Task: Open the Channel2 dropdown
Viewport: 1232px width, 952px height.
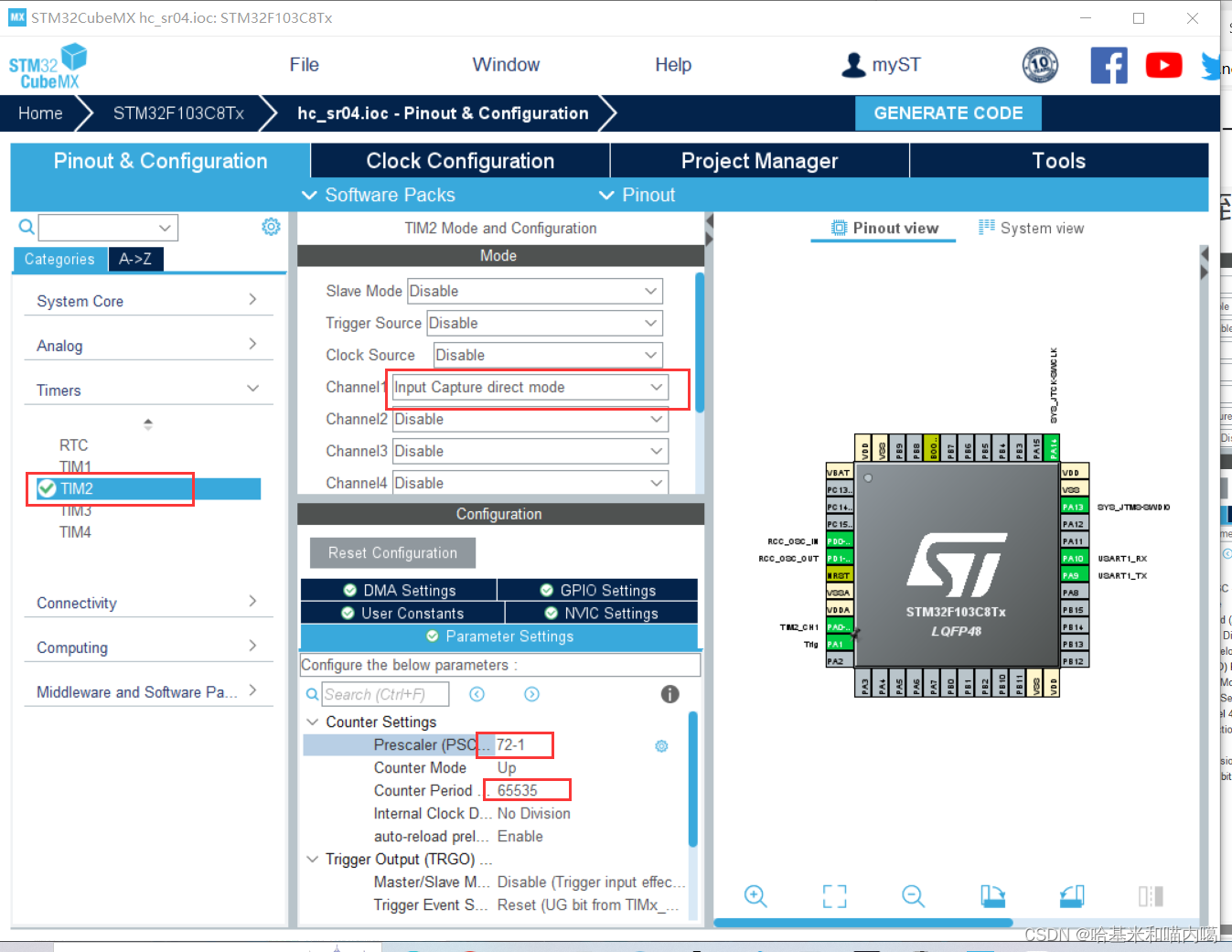Action: (x=530, y=419)
